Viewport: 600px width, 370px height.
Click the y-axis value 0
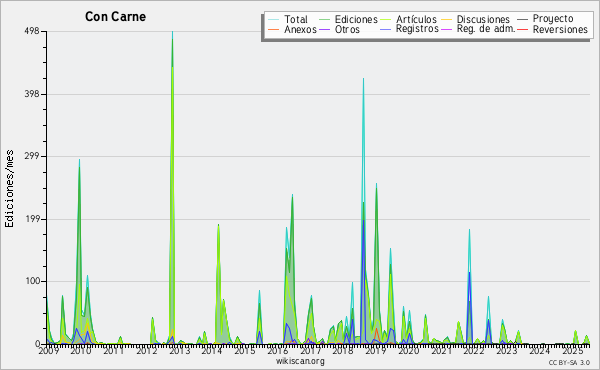pyautogui.click(x=38, y=344)
